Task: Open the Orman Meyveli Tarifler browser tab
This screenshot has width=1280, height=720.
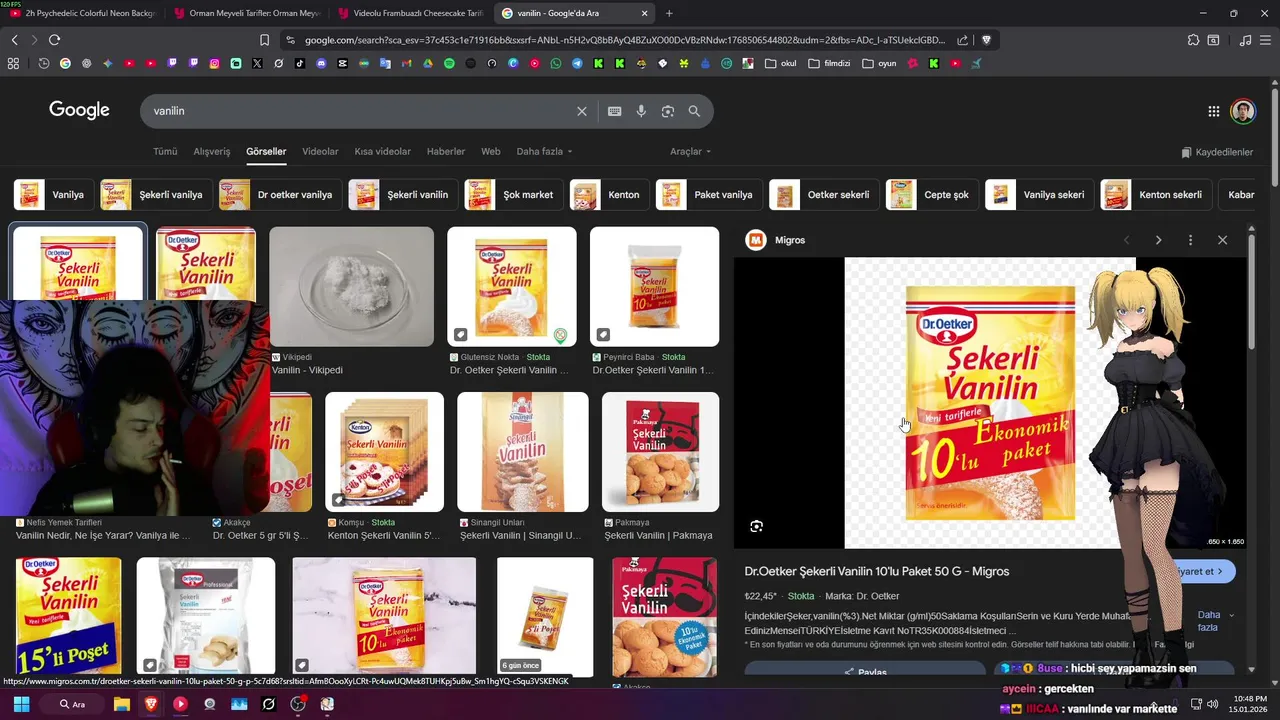Action: click(x=246, y=13)
